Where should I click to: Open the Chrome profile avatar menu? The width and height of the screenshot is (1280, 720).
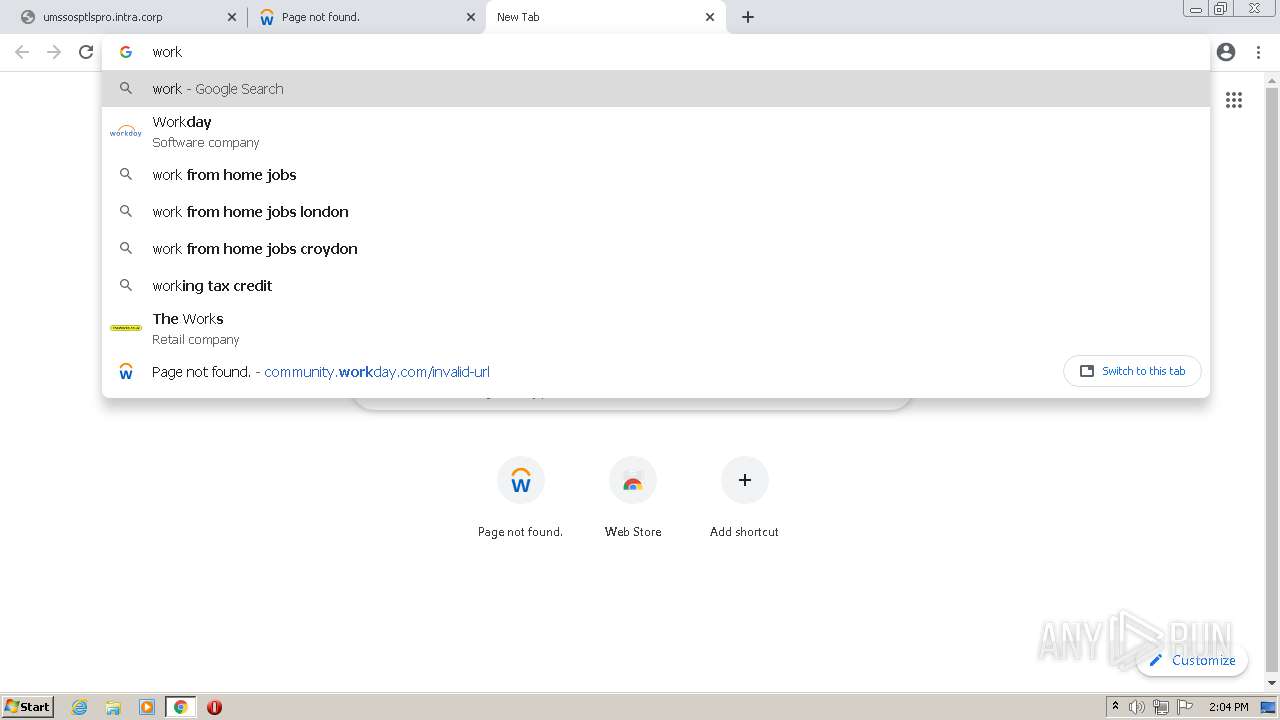[1226, 52]
